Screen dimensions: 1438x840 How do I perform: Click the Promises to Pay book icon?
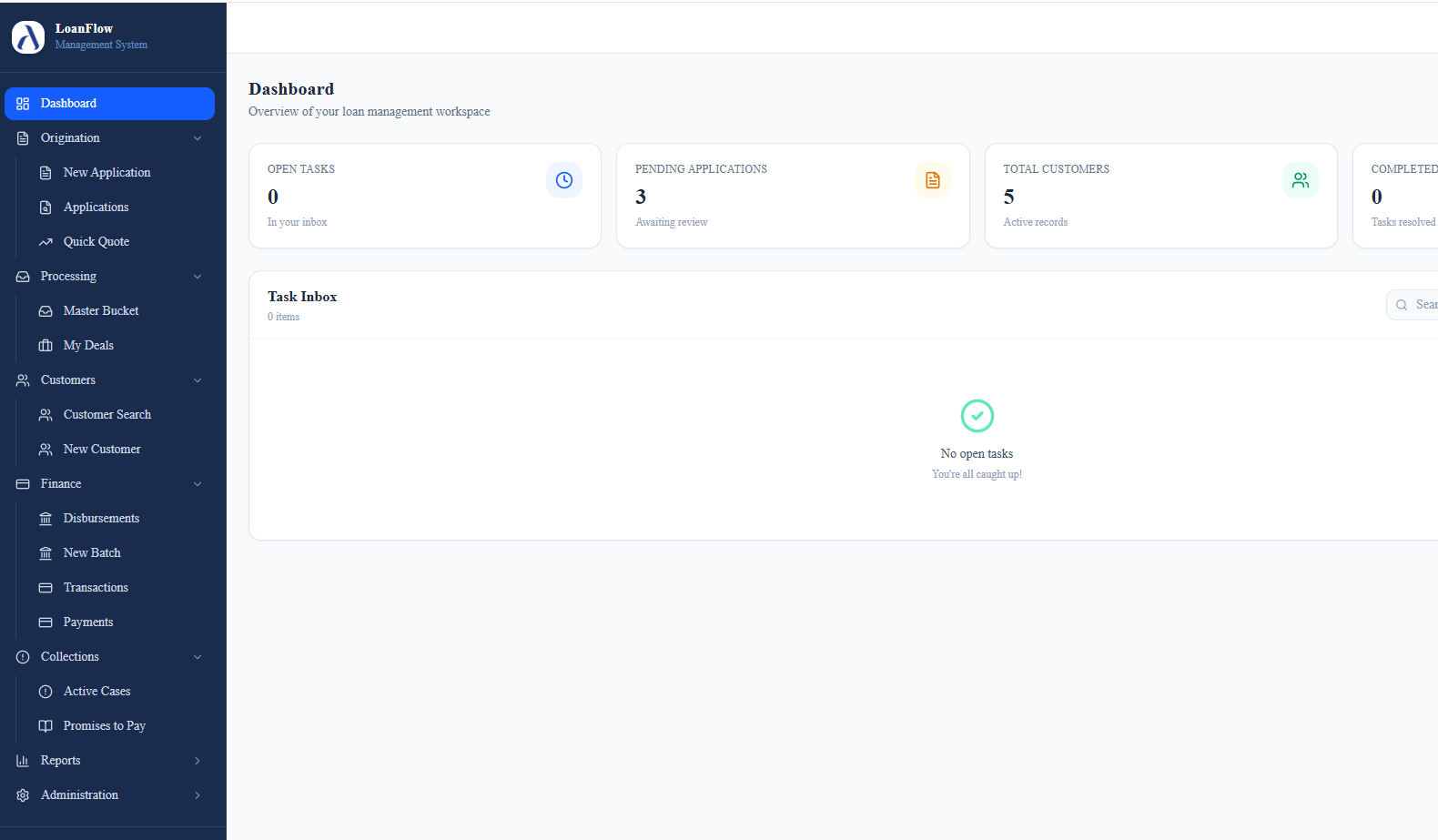click(x=46, y=726)
